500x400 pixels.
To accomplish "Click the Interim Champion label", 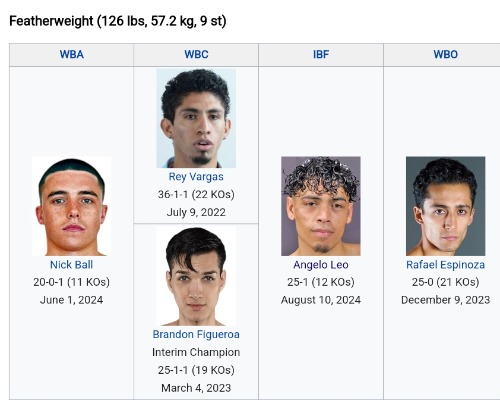I will pos(196,352).
